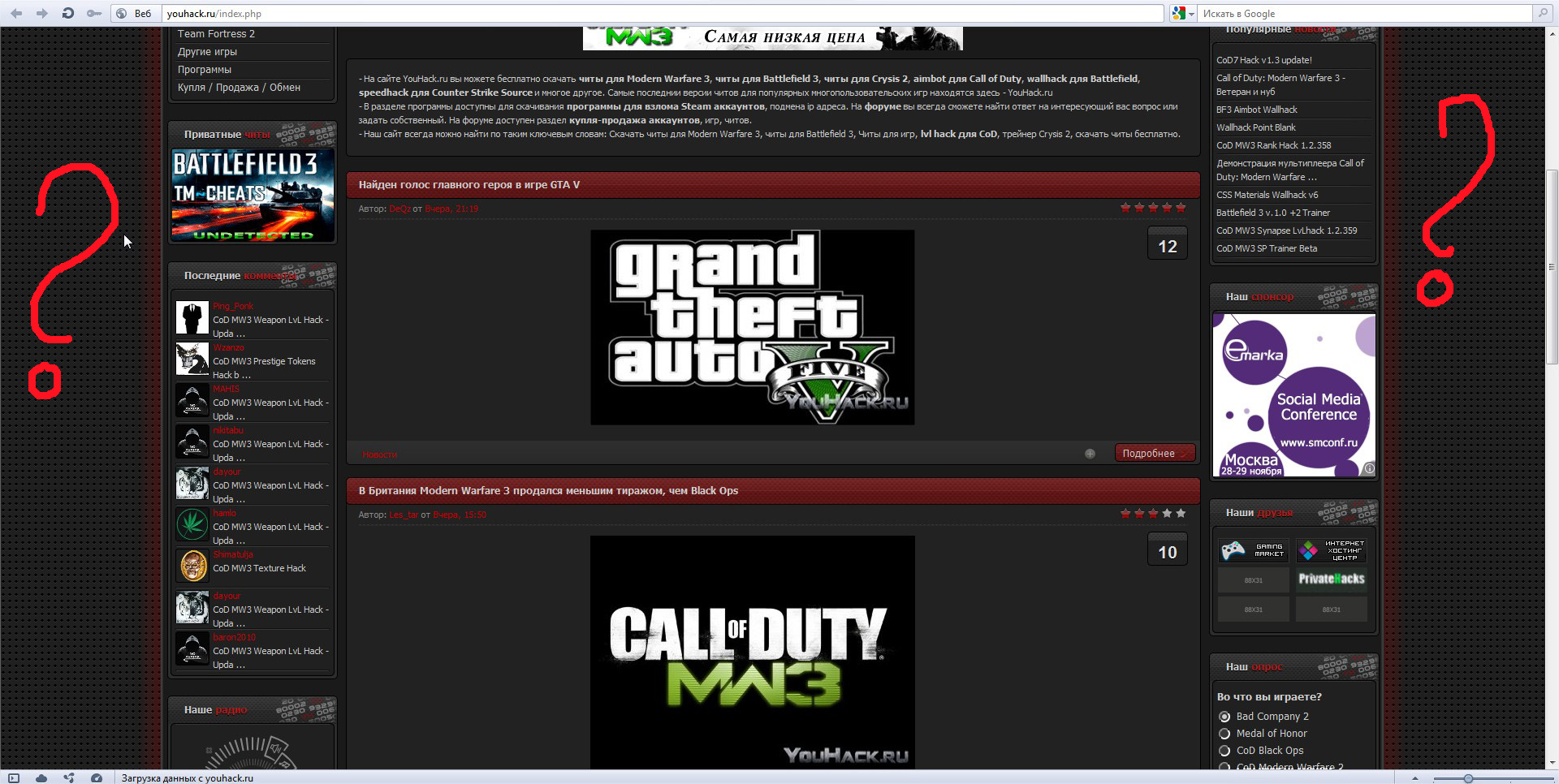
Task: Select the 'CoD Black Ops' poll option
Action: [1224, 751]
